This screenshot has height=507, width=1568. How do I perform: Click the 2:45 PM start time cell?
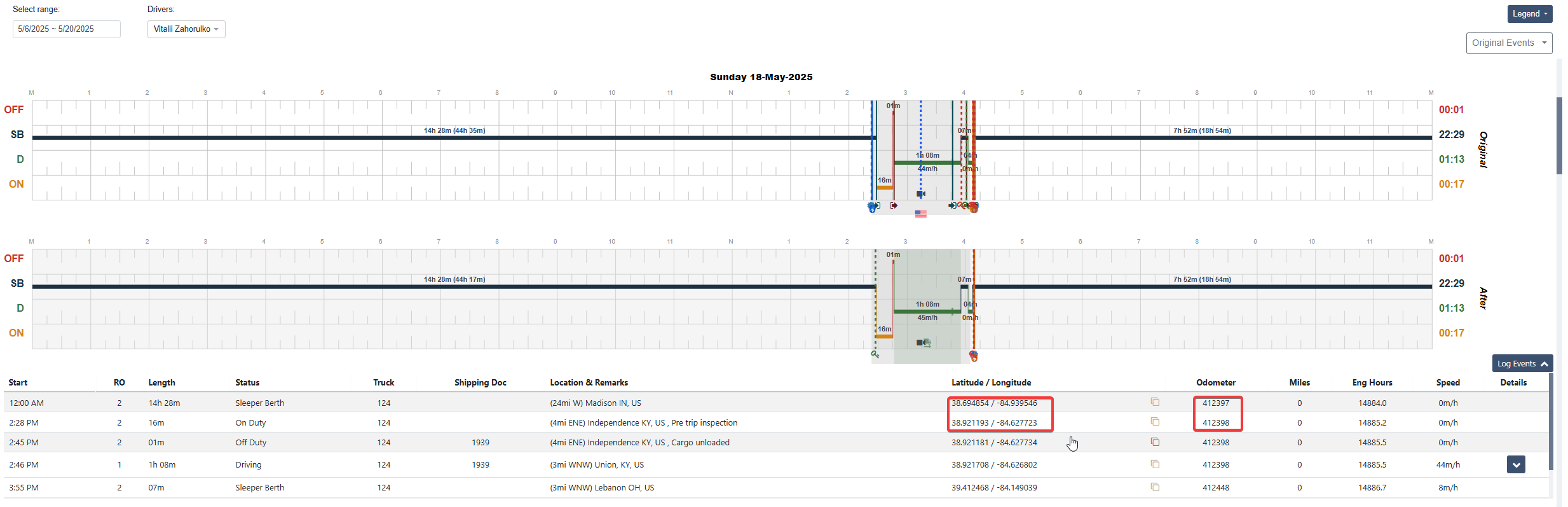pos(24,442)
